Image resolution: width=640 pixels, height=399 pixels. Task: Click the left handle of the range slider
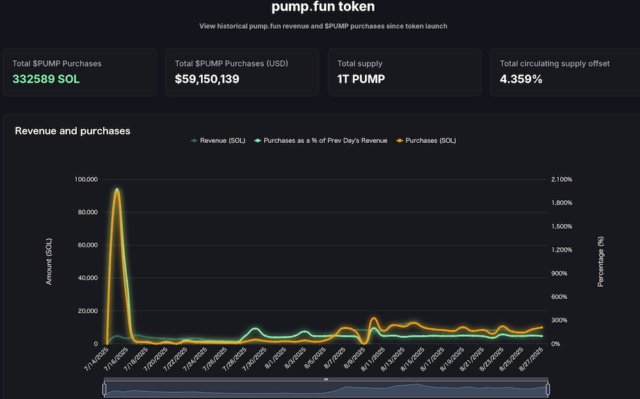[x=104, y=389]
